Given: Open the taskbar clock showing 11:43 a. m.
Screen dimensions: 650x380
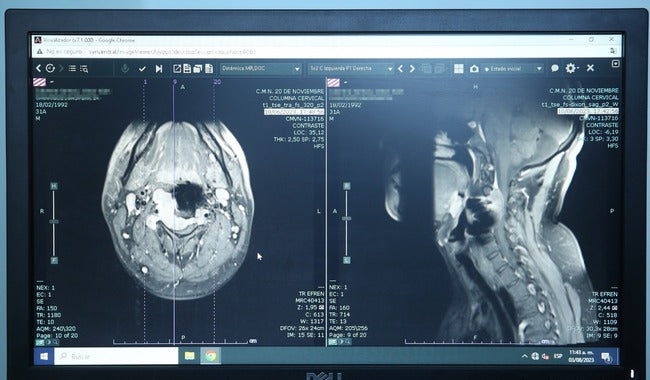Looking at the screenshot, I should click(x=581, y=356).
